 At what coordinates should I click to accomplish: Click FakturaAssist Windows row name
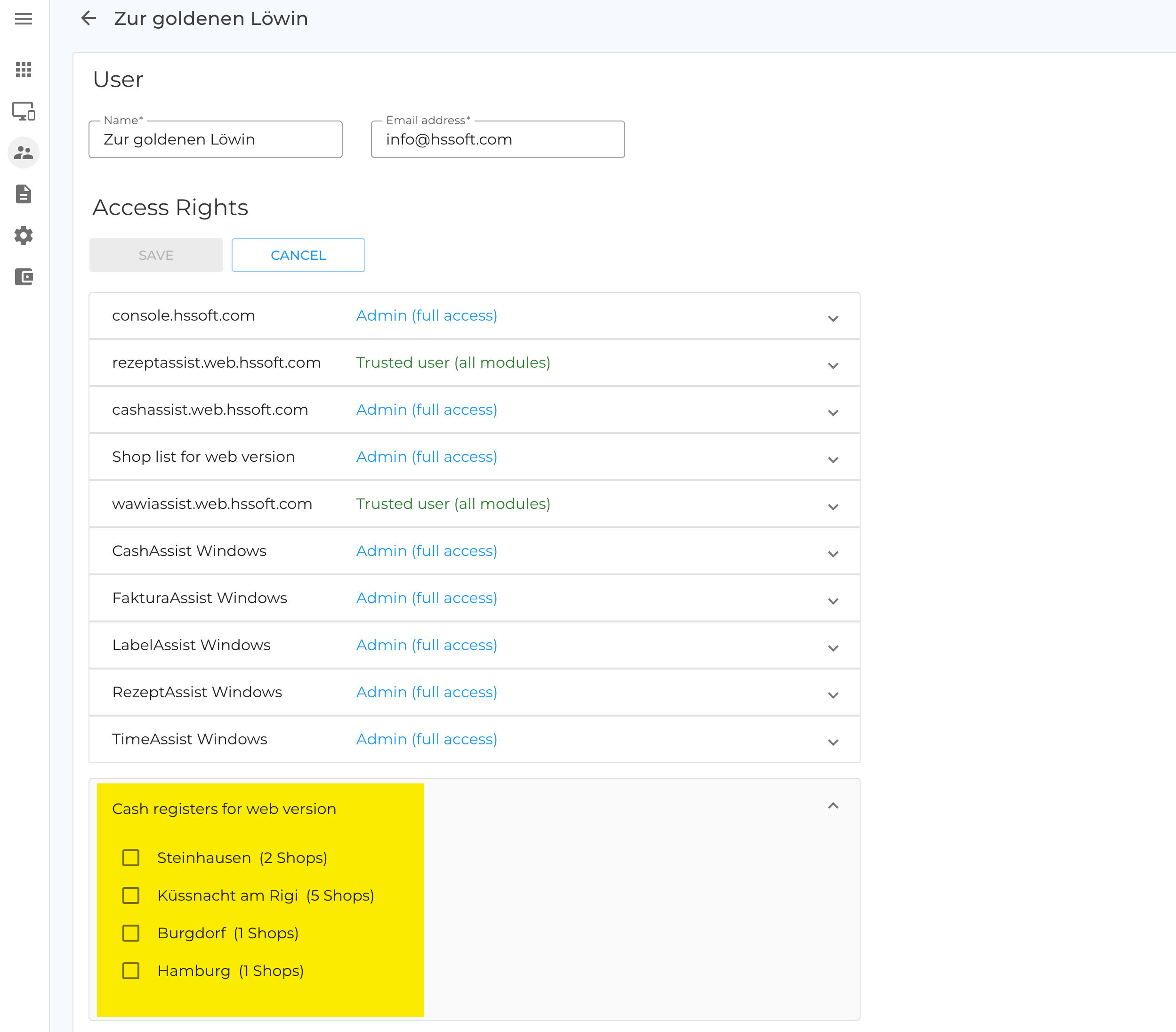pyautogui.click(x=200, y=598)
